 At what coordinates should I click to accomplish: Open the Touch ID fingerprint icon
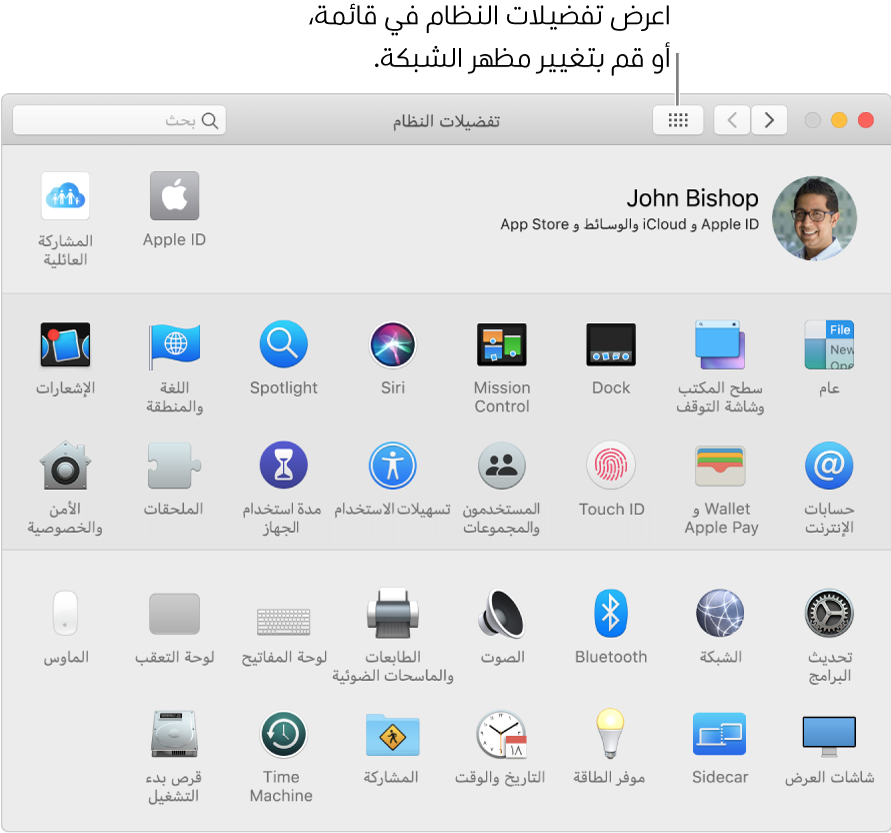tap(611, 466)
